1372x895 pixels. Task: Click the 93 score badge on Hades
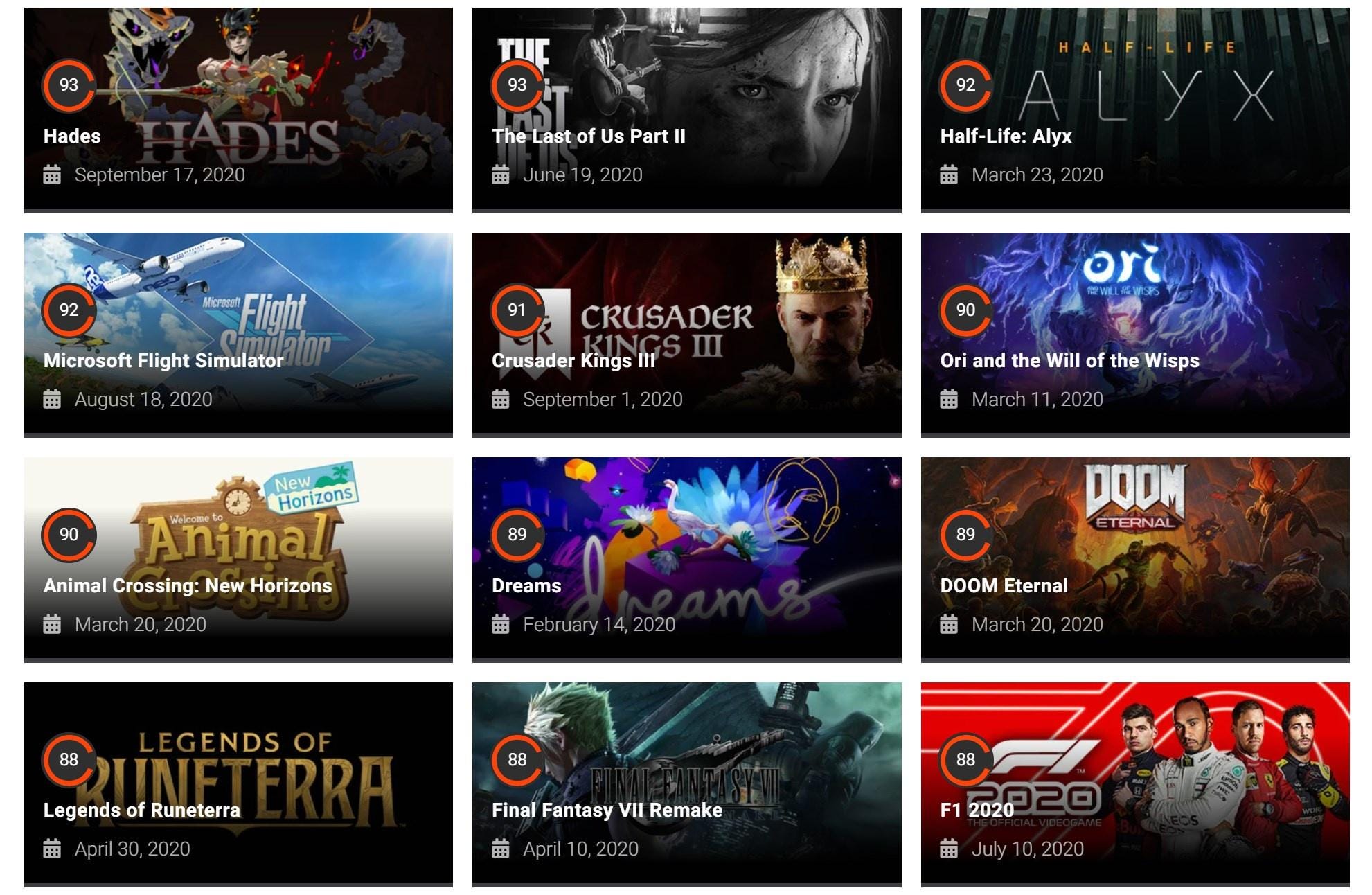tap(69, 85)
